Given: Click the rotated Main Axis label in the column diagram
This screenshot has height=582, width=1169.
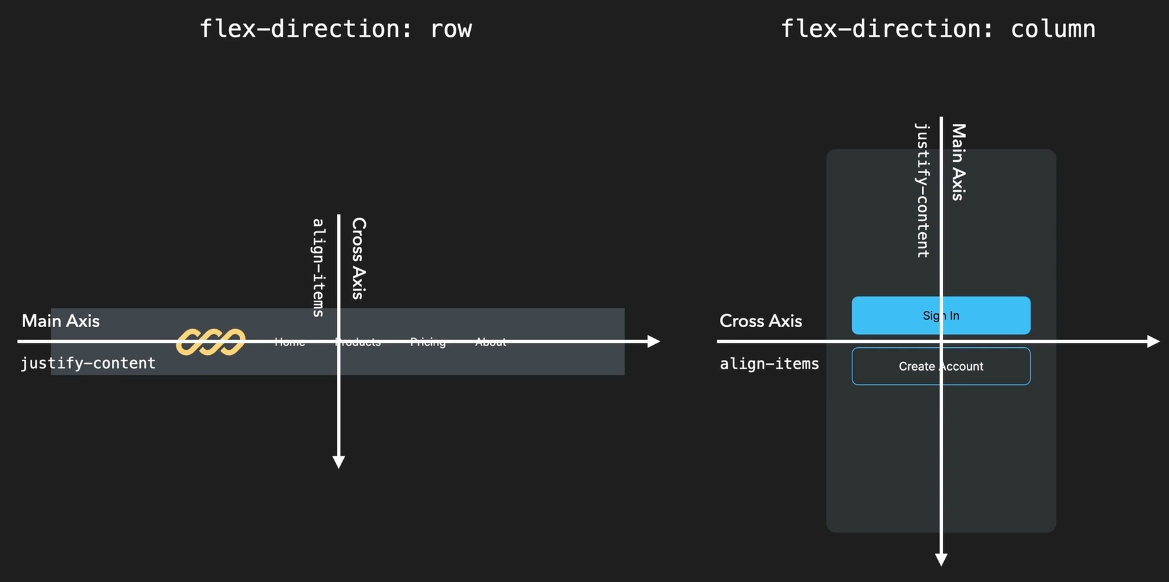Looking at the screenshot, I should click(958, 162).
